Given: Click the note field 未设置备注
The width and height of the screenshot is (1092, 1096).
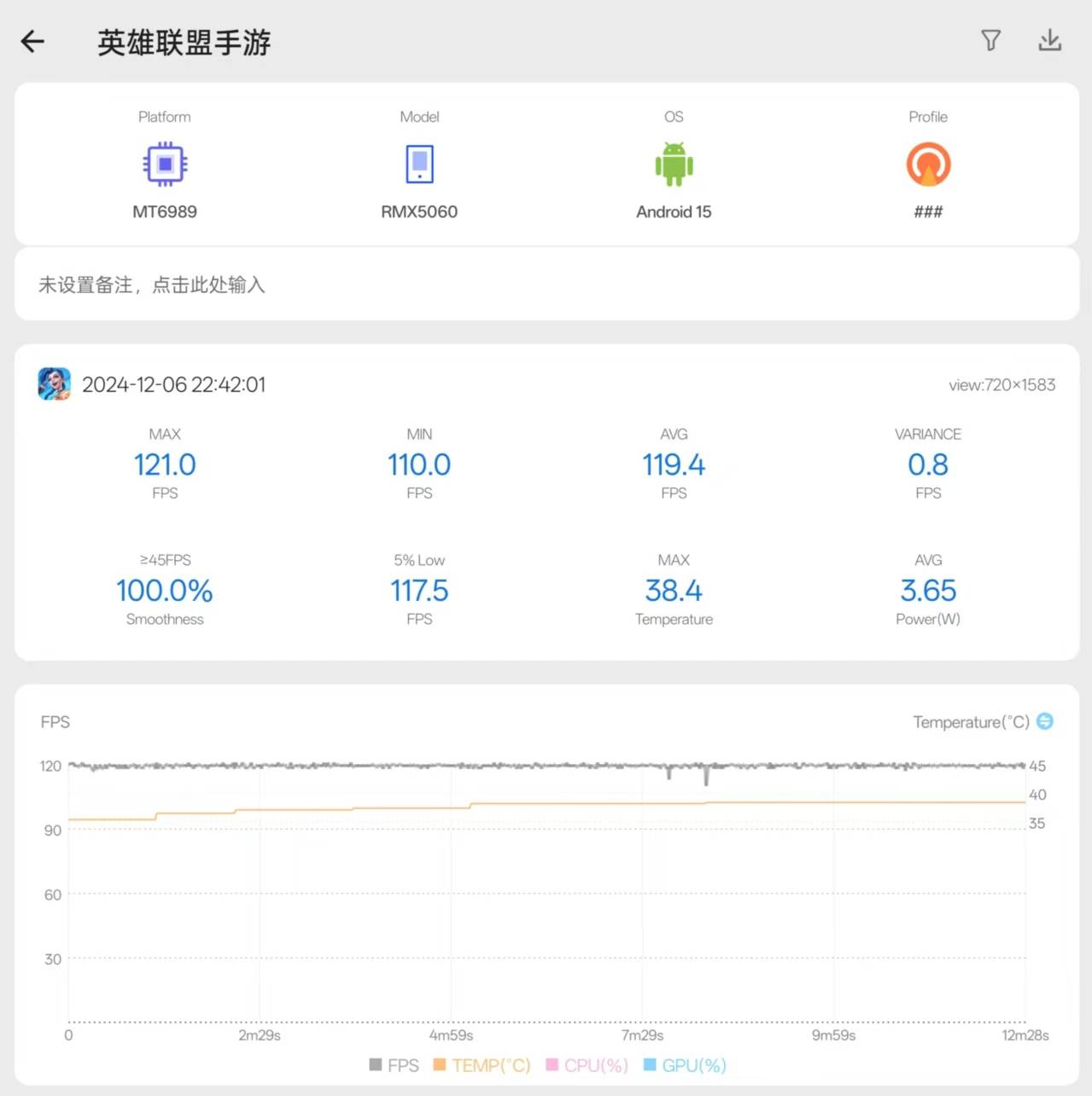Looking at the screenshot, I should coord(546,284).
